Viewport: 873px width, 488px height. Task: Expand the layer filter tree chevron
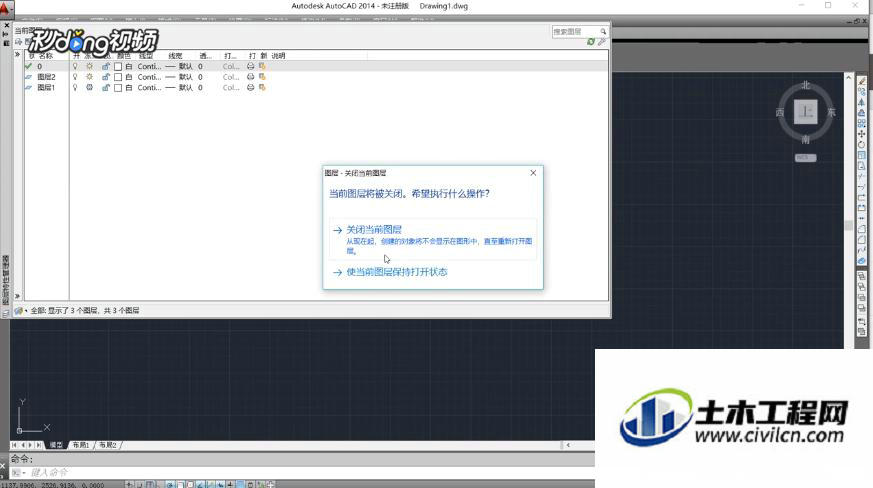[x=17, y=55]
